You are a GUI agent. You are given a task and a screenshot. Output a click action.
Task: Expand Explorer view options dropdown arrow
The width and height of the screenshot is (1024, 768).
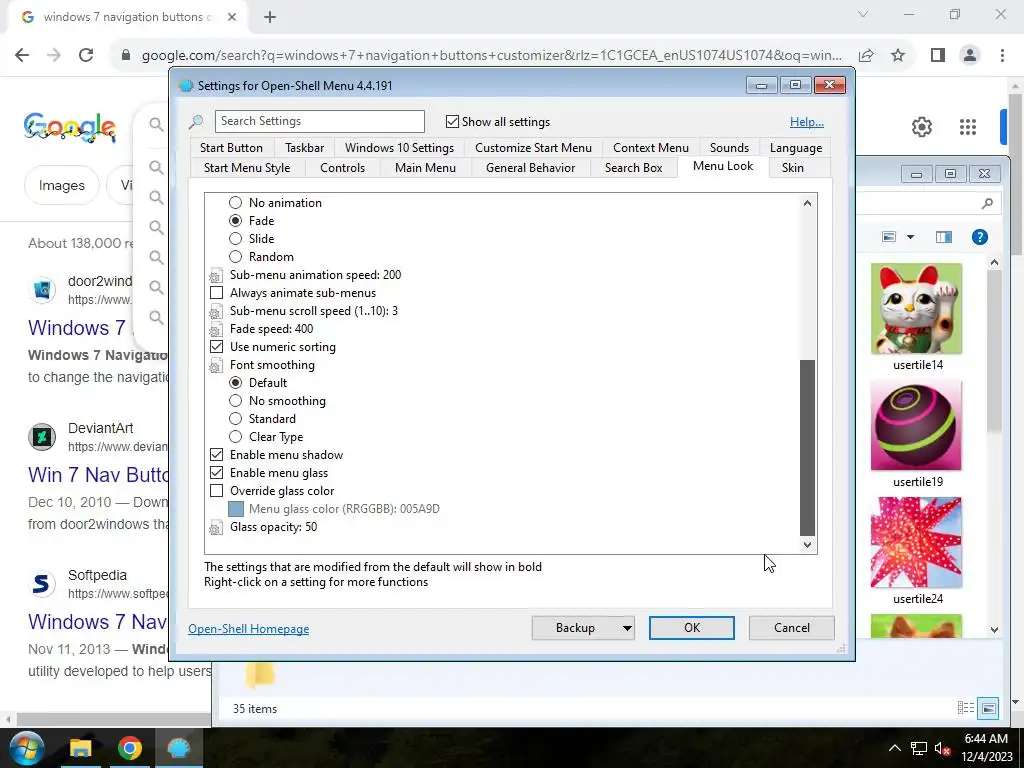point(910,237)
